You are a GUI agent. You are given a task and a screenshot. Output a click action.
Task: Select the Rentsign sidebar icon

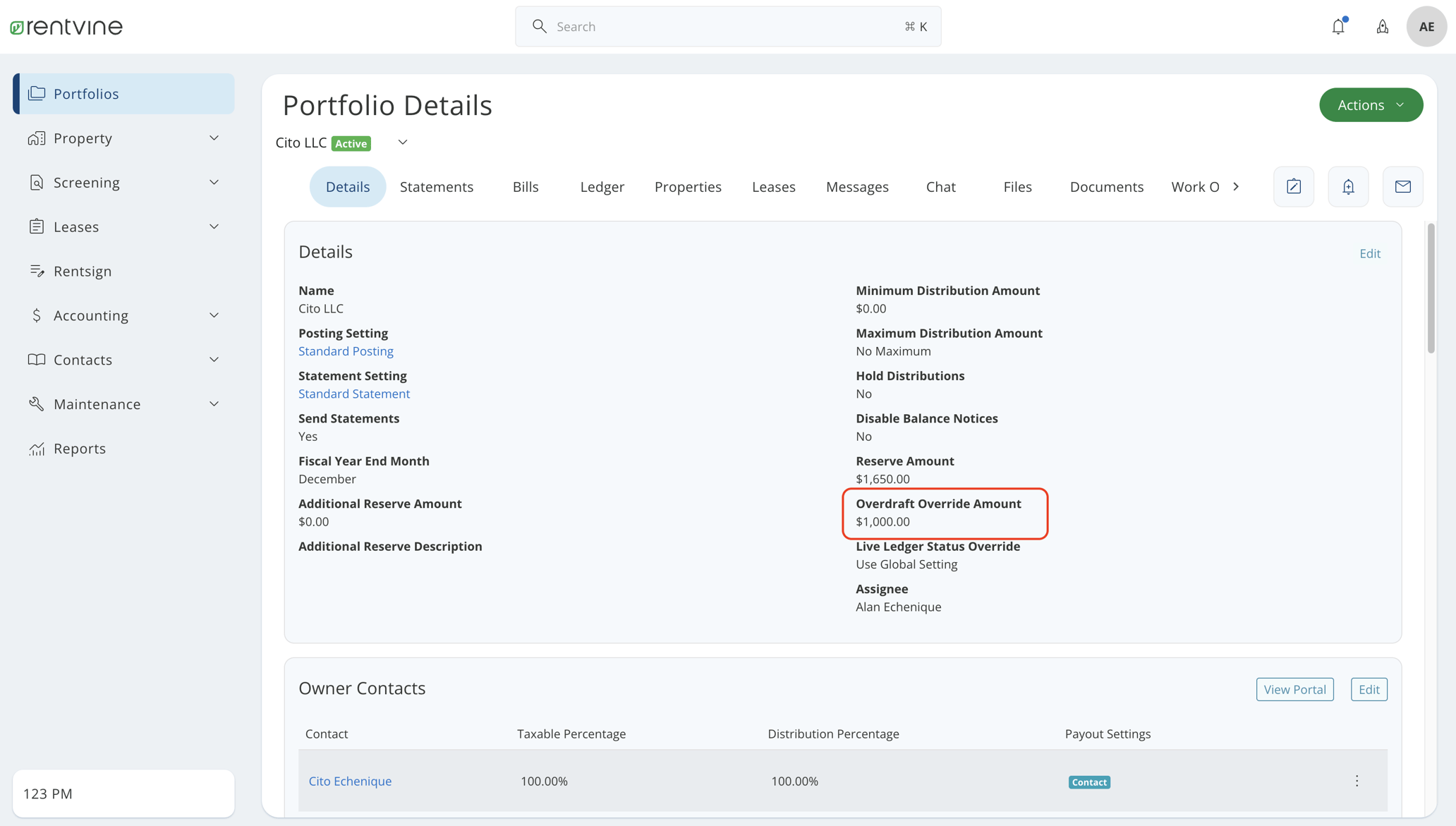click(37, 270)
